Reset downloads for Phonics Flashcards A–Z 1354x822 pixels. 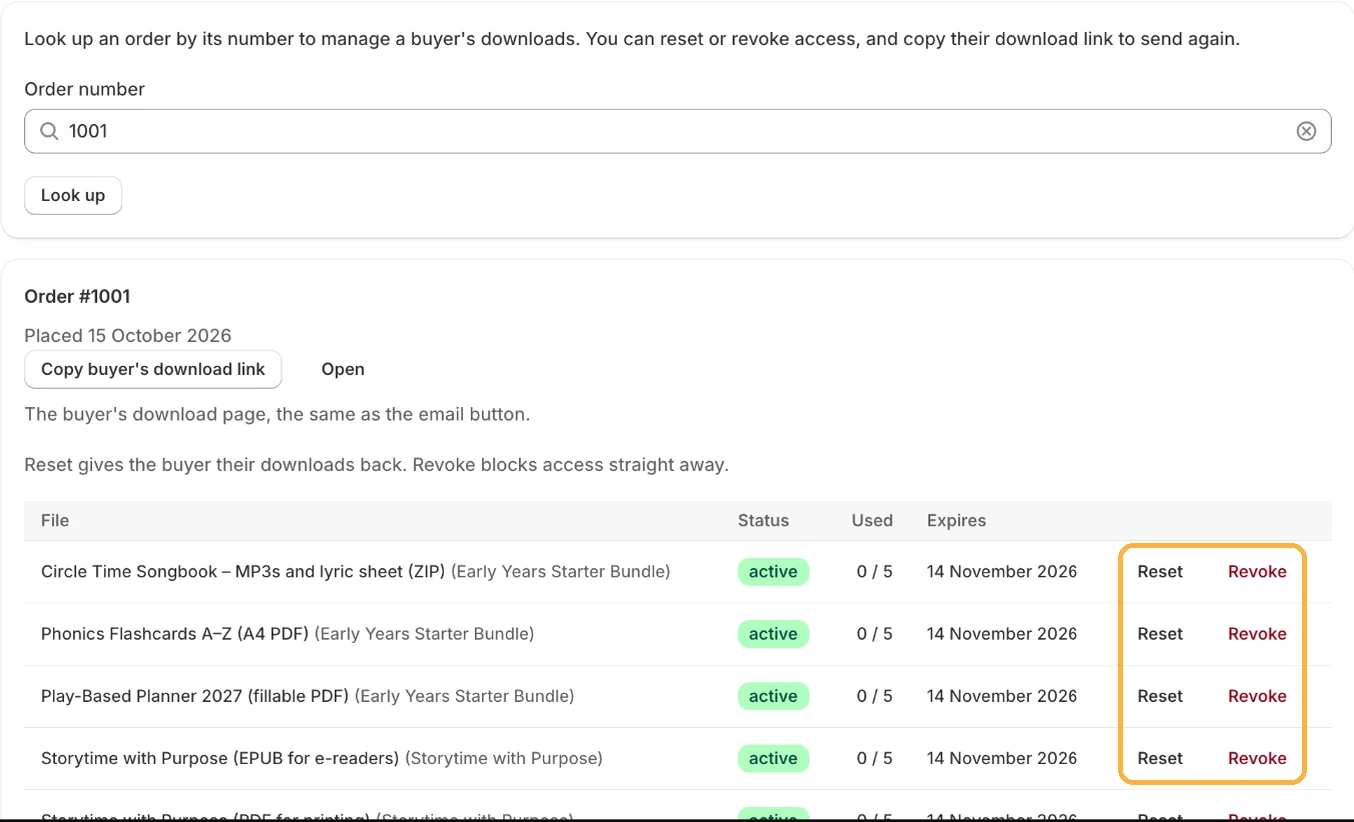pos(1160,634)
